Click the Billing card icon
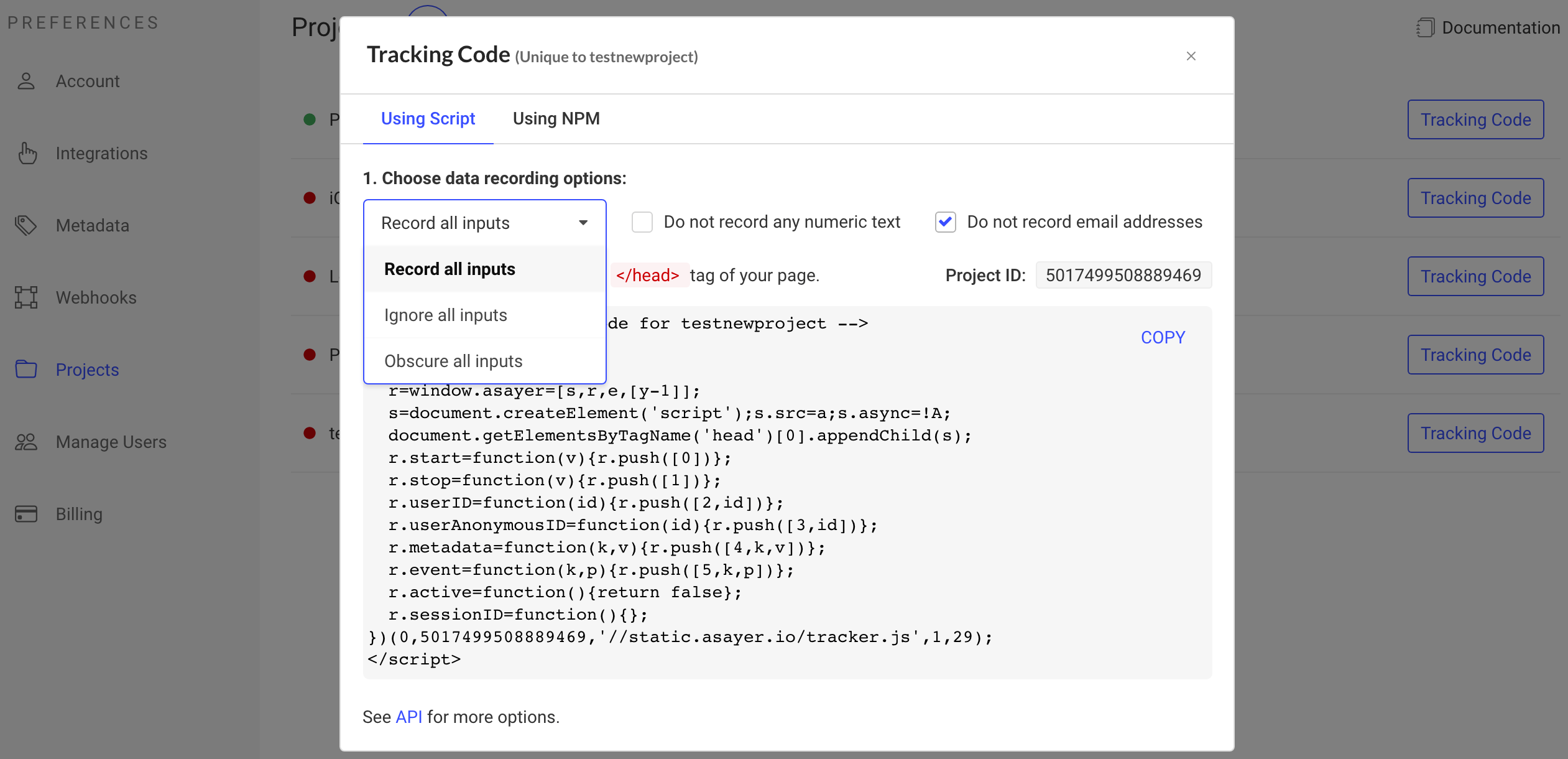Screen dimensions: 1568x759 coord(26,514)
